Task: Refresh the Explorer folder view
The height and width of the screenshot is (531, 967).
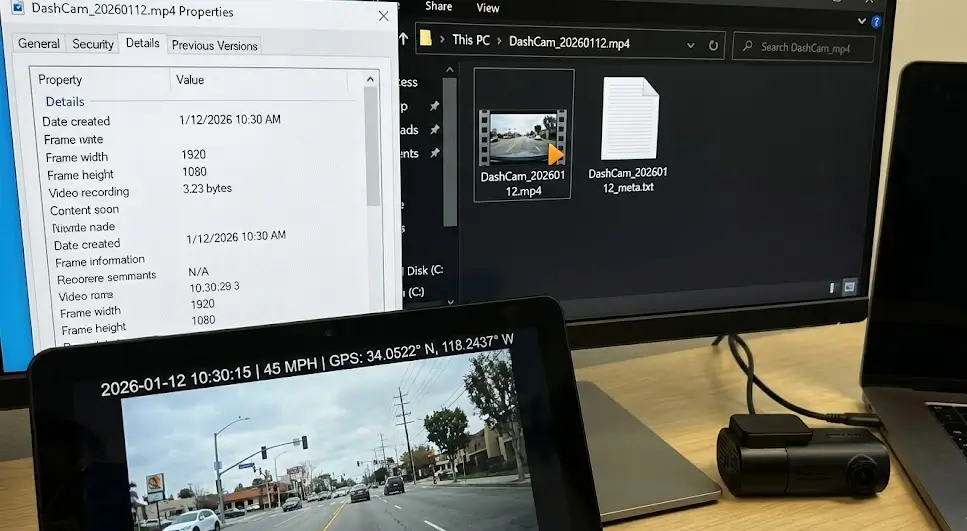Action: (713, 45)
